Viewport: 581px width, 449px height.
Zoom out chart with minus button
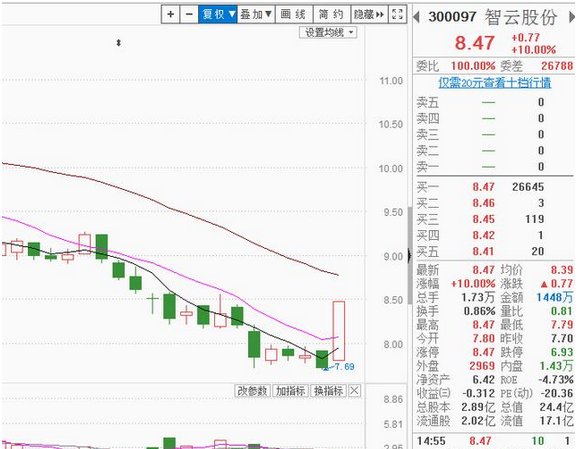[x=189, y=14]
